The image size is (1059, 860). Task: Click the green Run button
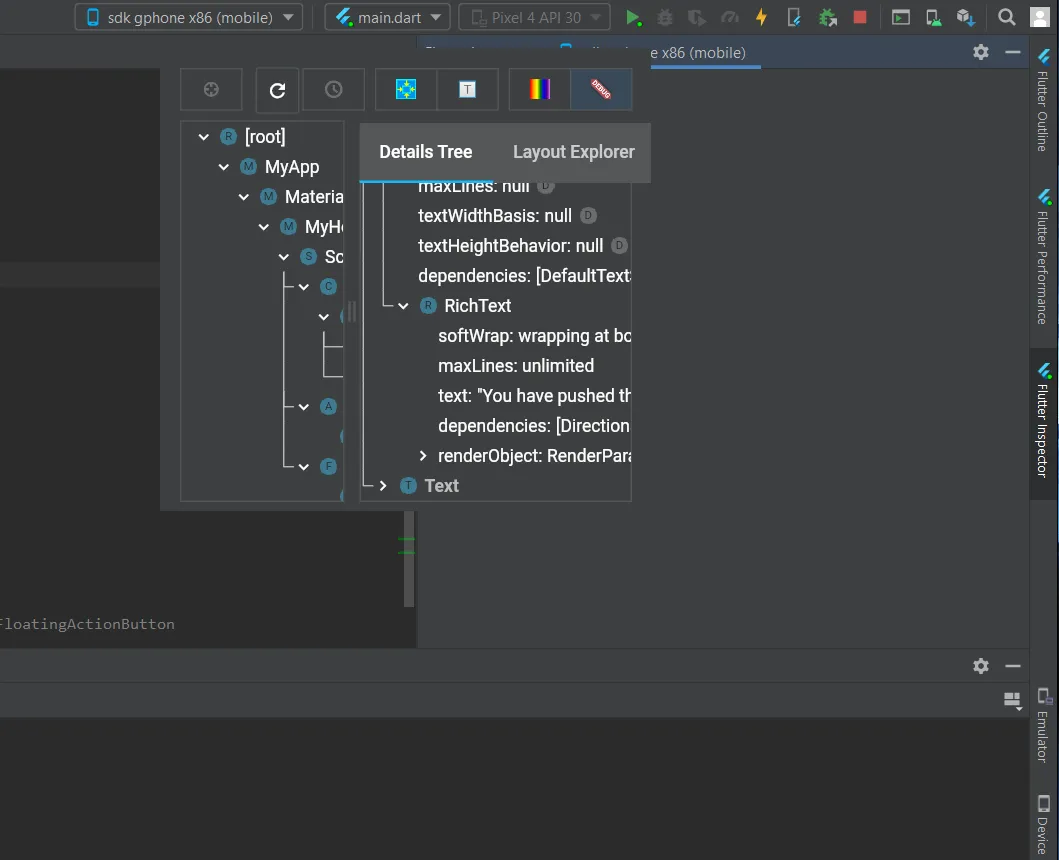[633, 17]
